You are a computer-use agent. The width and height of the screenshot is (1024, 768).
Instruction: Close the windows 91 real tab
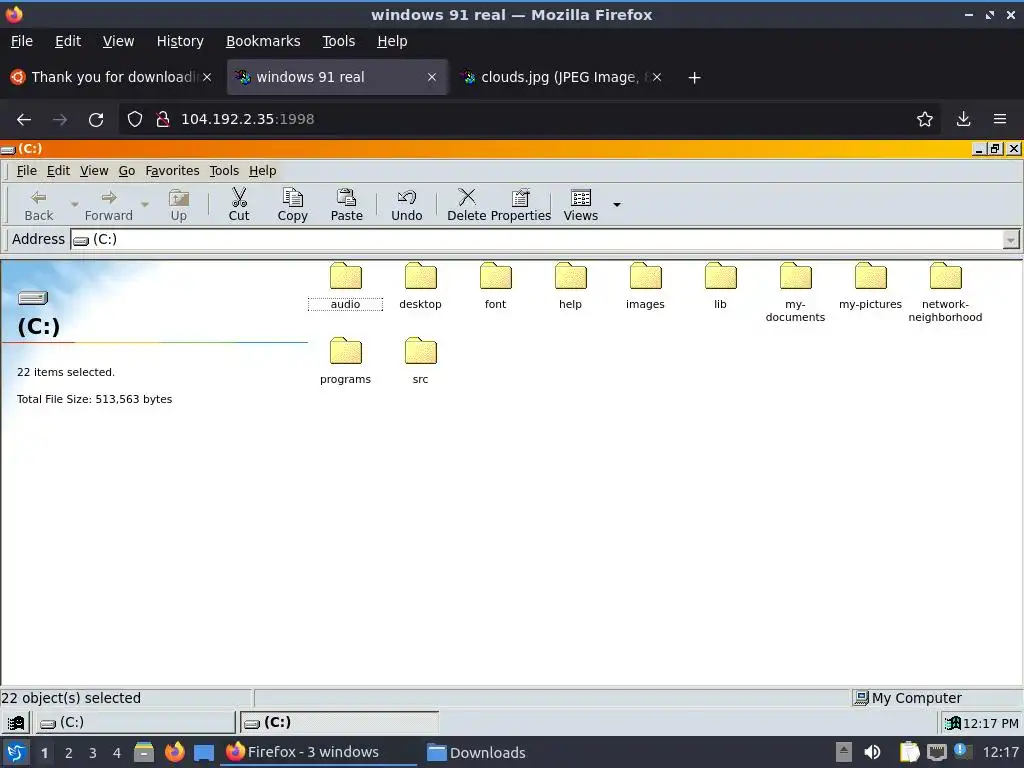[432, 77]
